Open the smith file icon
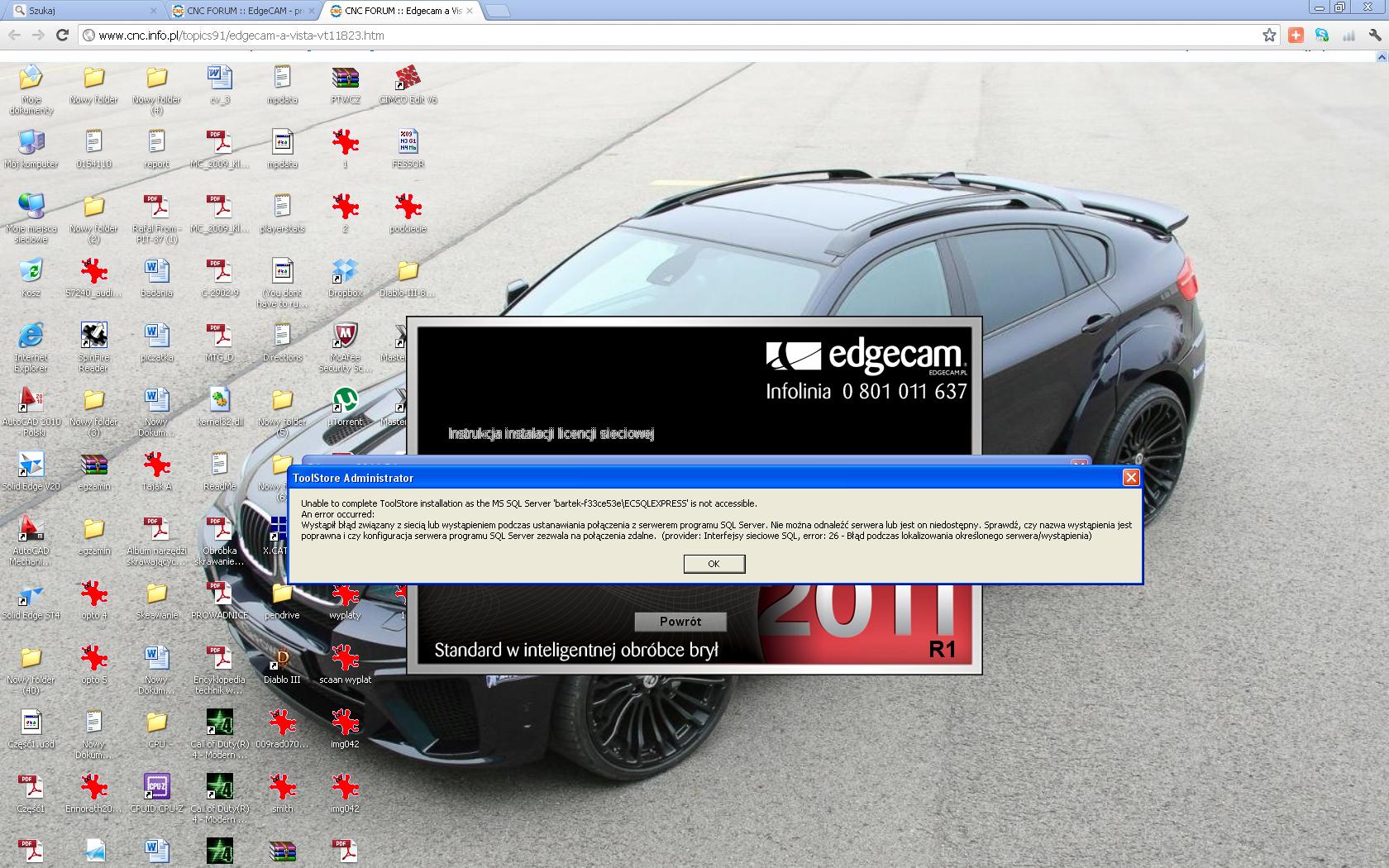Viewport: 1389px width, 868px height. click(282, 794)
